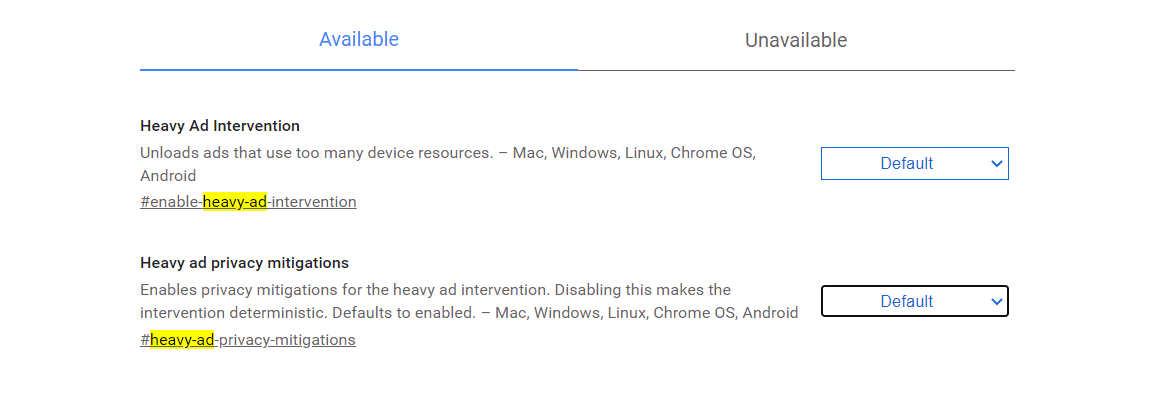Screen dimensions: 1170x413
Task: Open Heavy Ad Intervention dropdown
Action: [914, 163]
